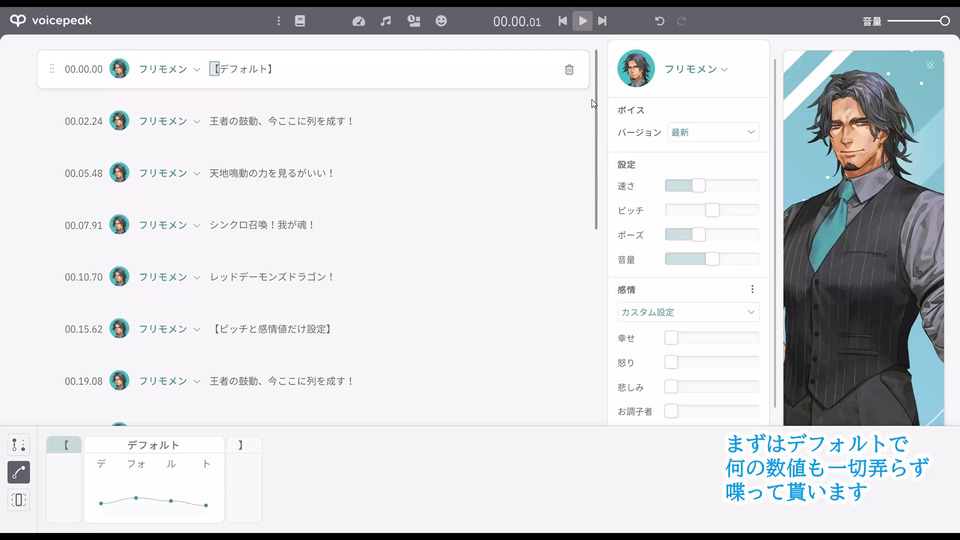Adjust the 幸せ emotion slider
The height and width of the screenshot is (540, 960).
[712, 338]
